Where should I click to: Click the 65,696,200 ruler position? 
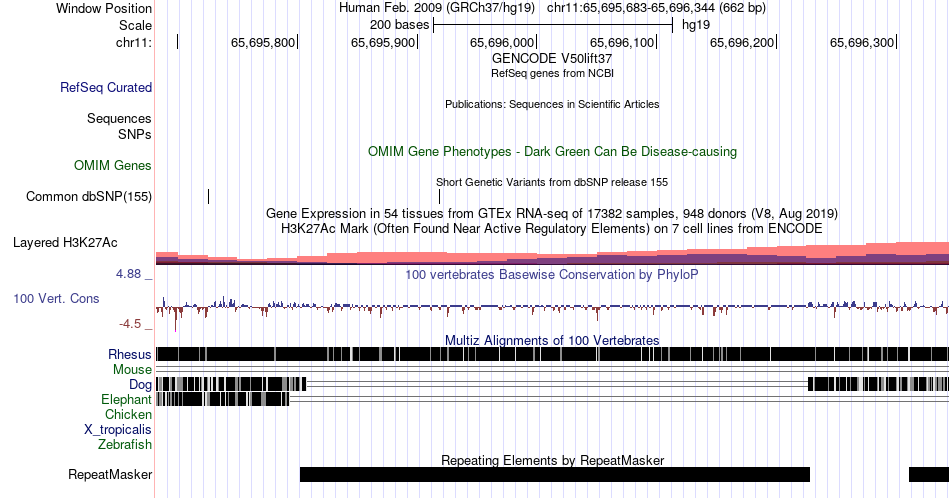pos(742,42)
